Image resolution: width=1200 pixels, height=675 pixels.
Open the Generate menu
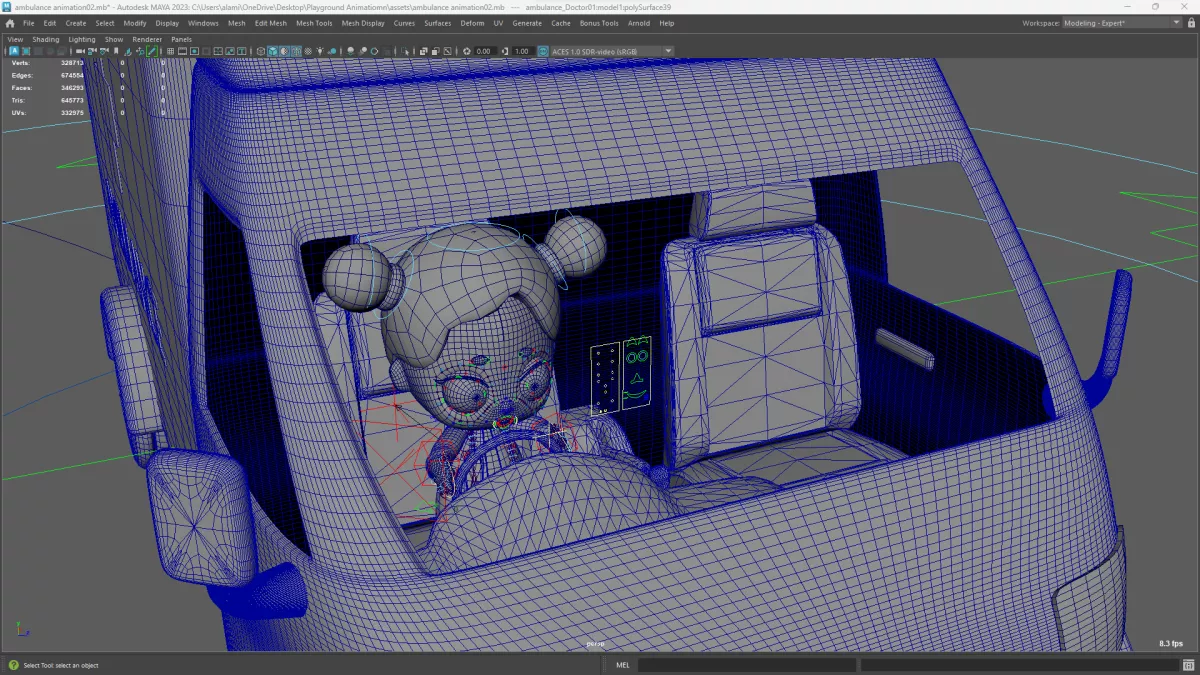527,23
